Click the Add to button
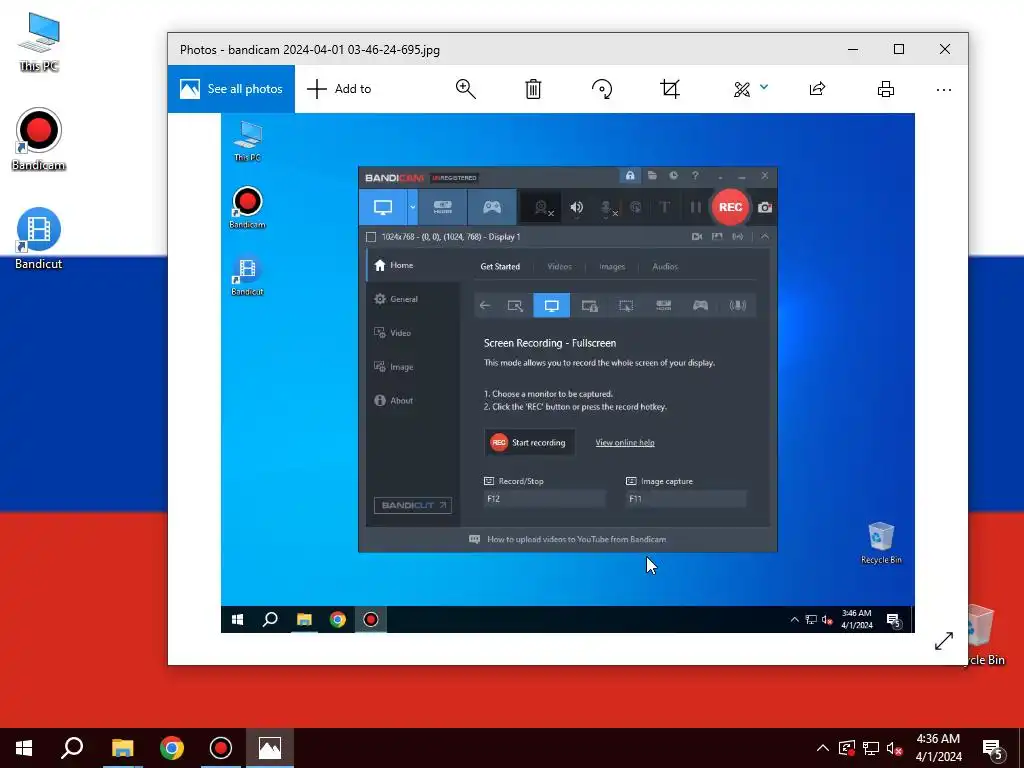Screen dimensions: 1024x768 (339, 89)
